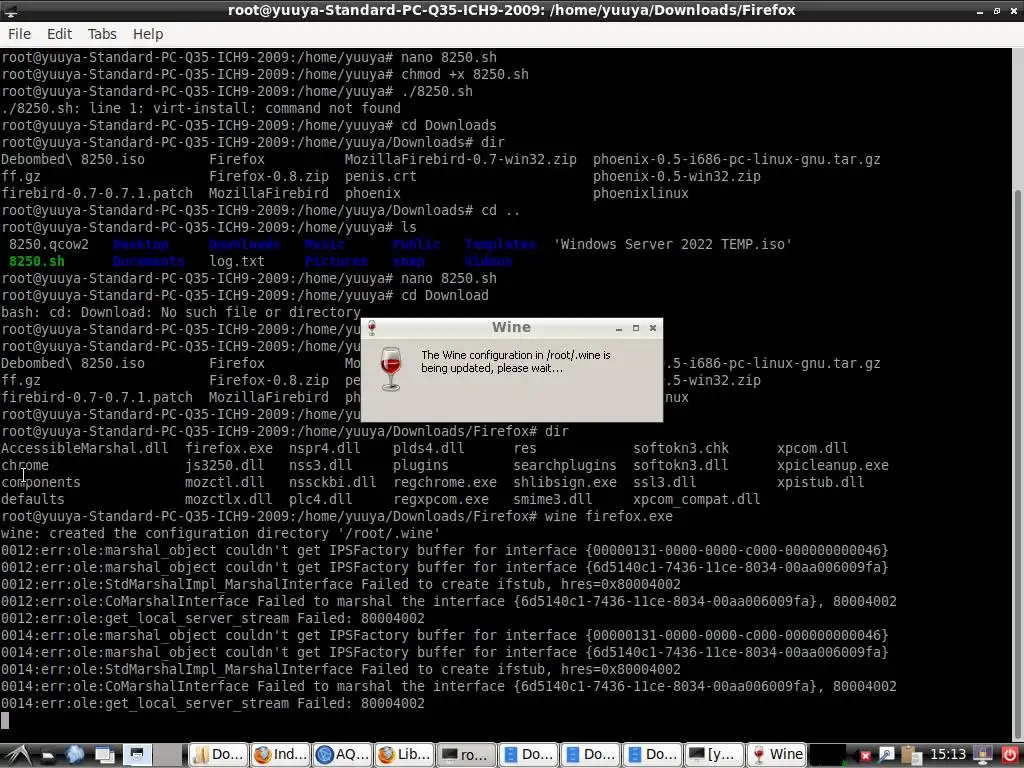Viewport: 1024px width, 768px height.
Task: Open the Help menu in the terminal
Action: (x=148, y=34)
